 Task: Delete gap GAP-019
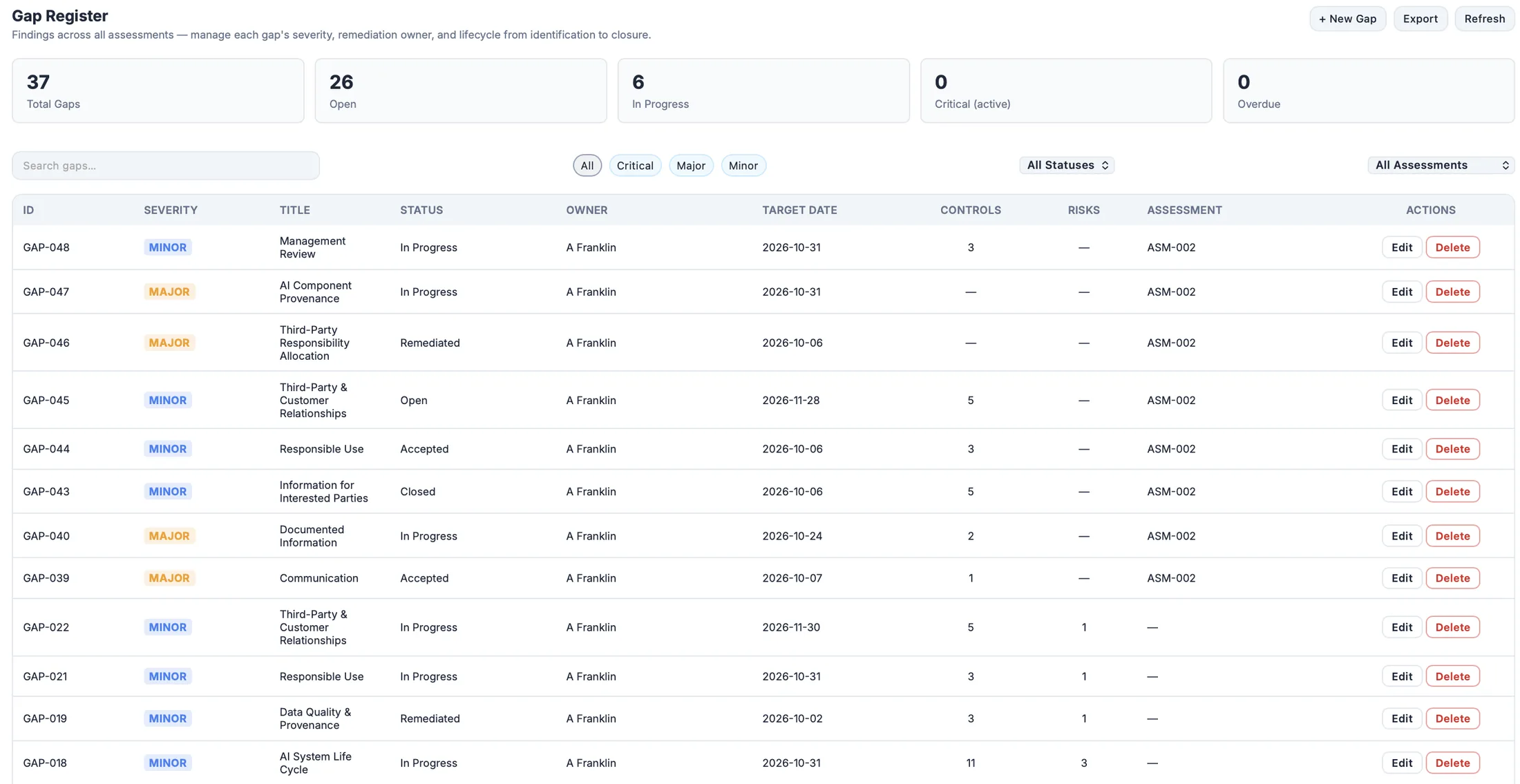point(1452,718)
